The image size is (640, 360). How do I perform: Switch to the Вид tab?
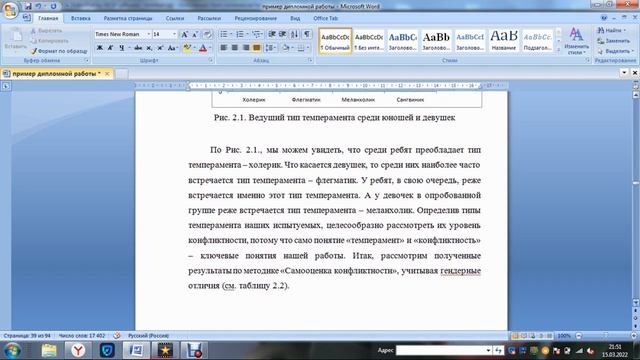coord(295,18)
